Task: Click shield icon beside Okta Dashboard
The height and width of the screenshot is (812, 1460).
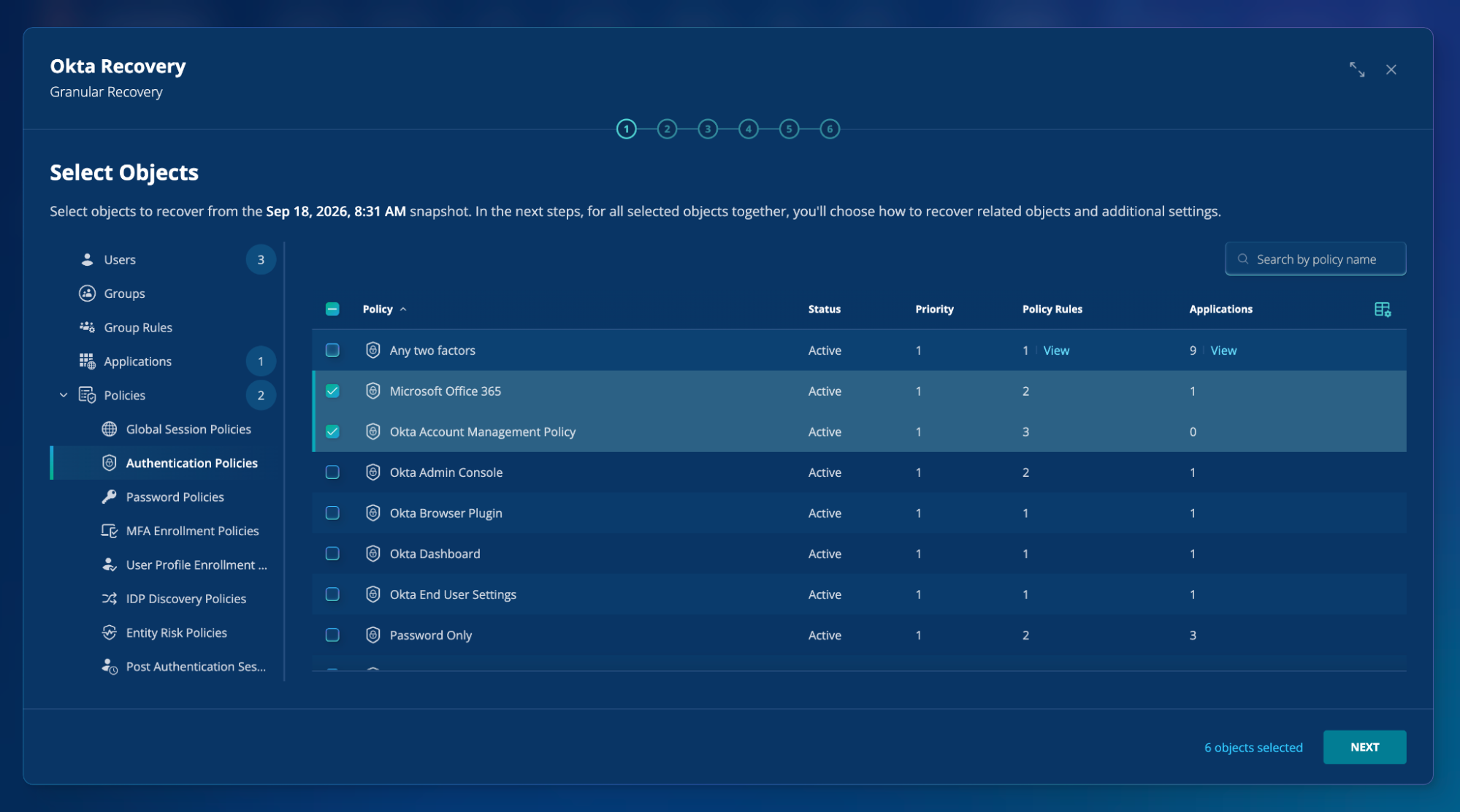Action: 373,554
